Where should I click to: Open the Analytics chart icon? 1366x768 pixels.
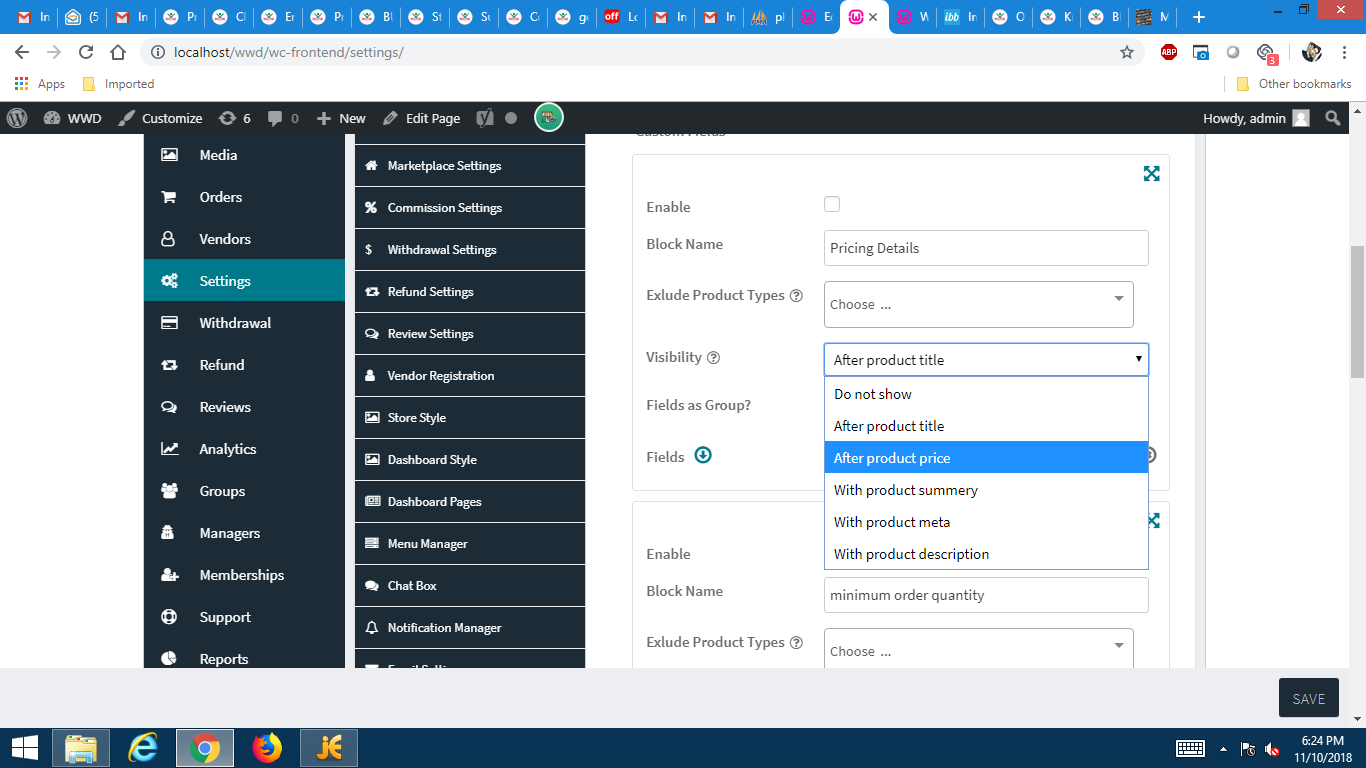click(x=170, y=449)
